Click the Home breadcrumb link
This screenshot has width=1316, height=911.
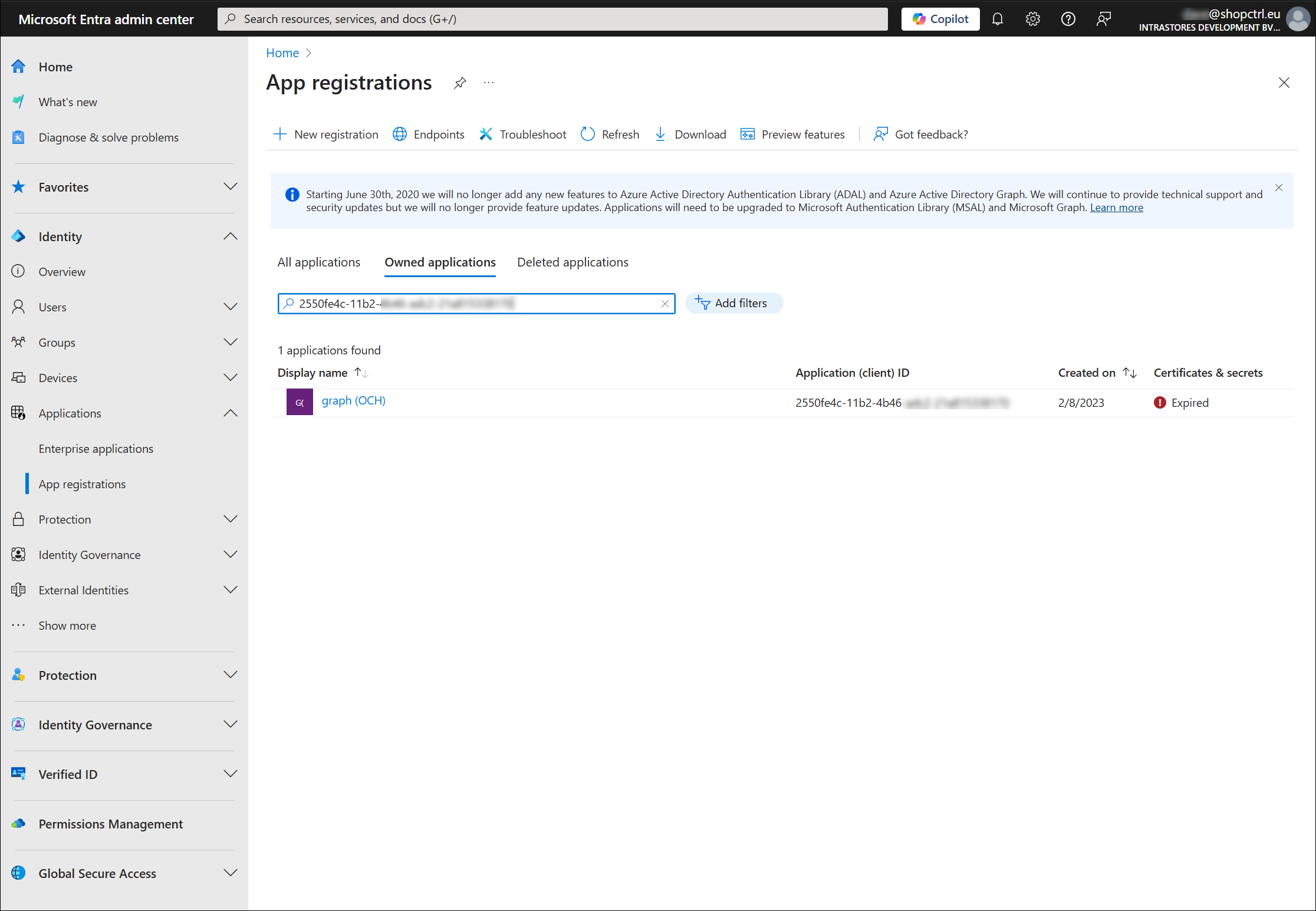click(282, 53)
